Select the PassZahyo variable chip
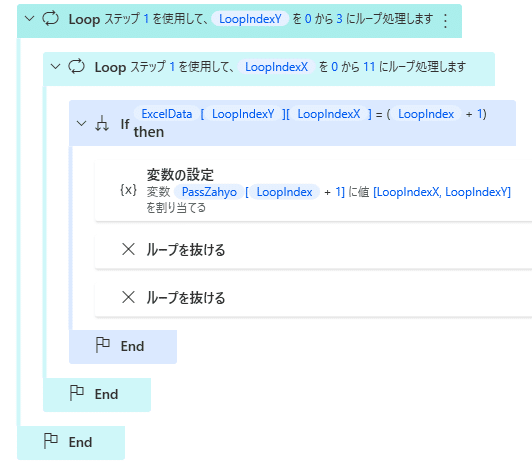Viewport: 532px width, 462px height. (209, 192)
